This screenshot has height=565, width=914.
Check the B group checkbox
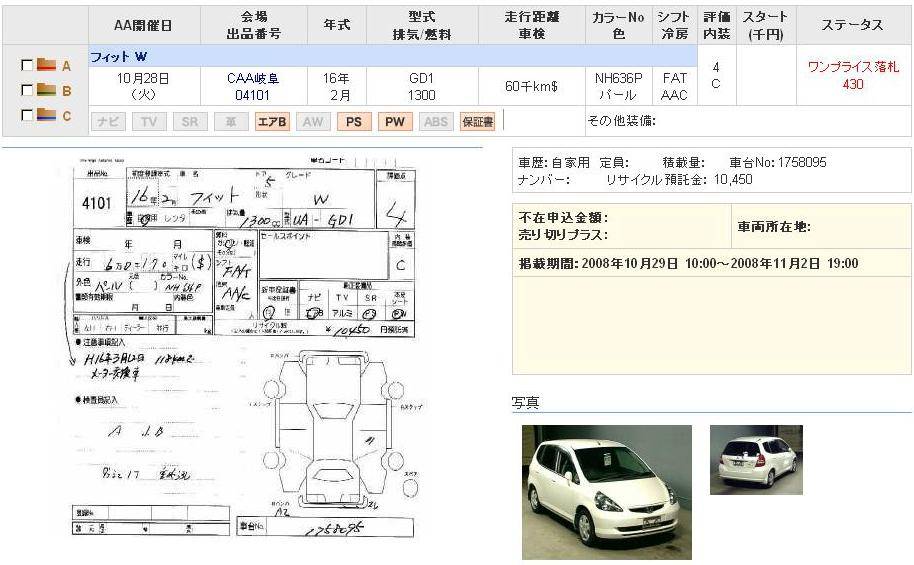(26, 90)
